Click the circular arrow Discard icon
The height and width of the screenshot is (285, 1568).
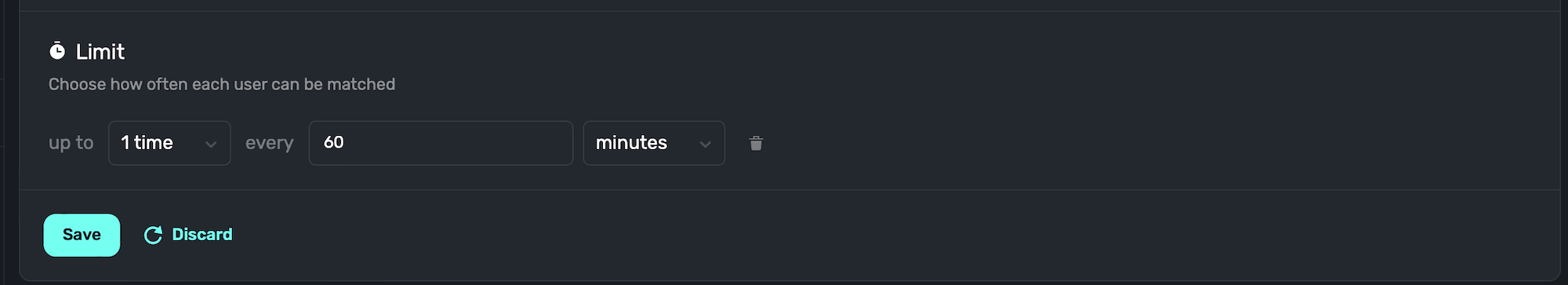tap(153, 235)
